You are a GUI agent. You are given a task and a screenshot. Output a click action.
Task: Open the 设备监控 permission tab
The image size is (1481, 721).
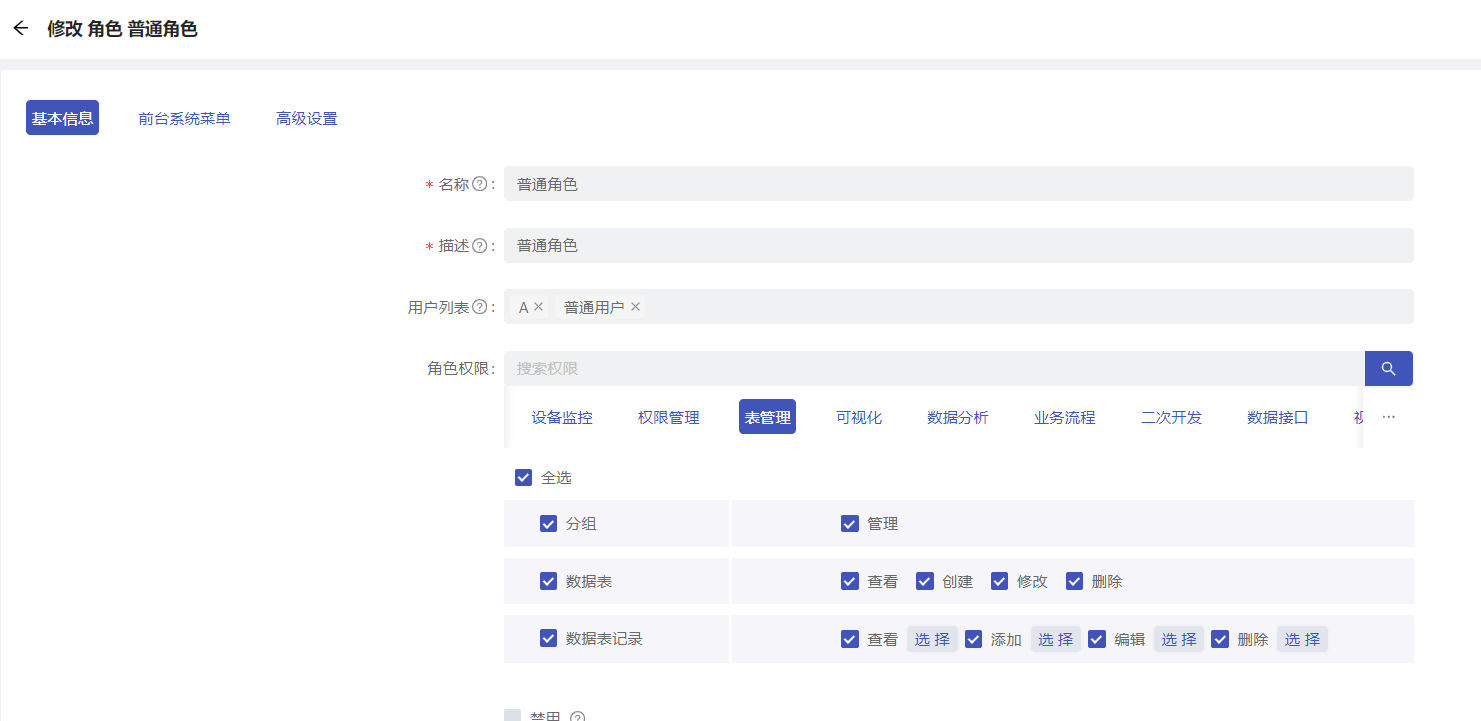coord(562,417)
